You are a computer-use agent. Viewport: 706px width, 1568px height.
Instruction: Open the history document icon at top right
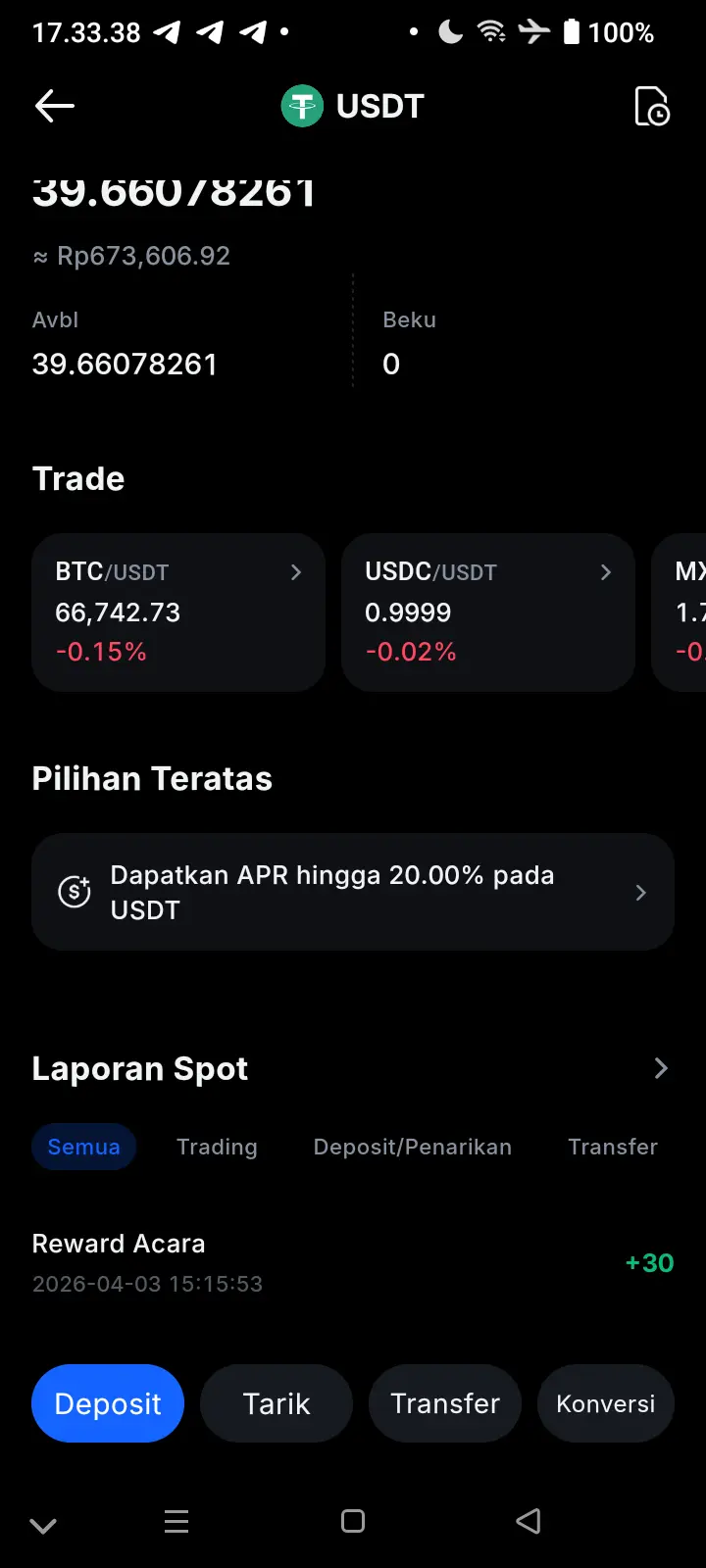click(652, 106)
